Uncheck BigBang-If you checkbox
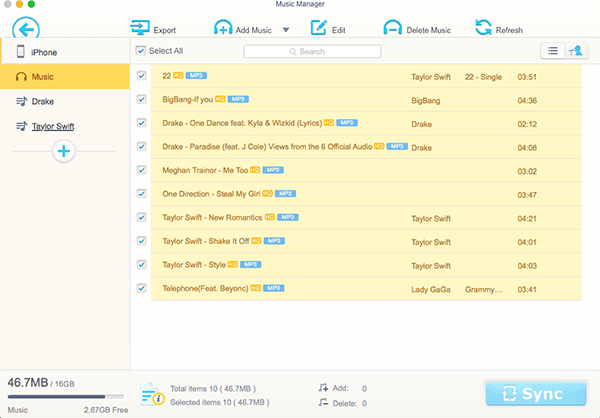 click(142, 99)
